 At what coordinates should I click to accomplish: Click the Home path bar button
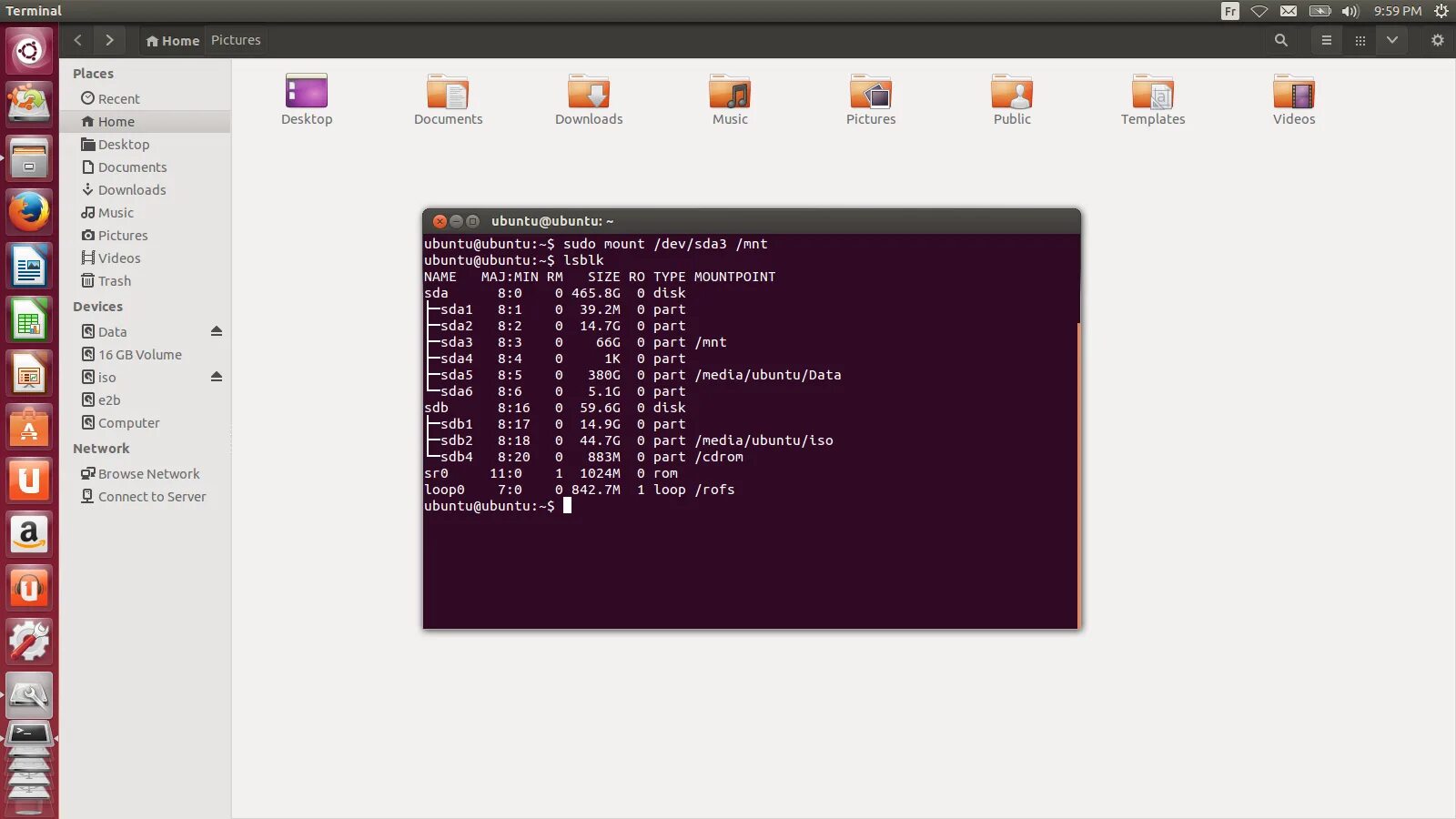tap(173, 40)
